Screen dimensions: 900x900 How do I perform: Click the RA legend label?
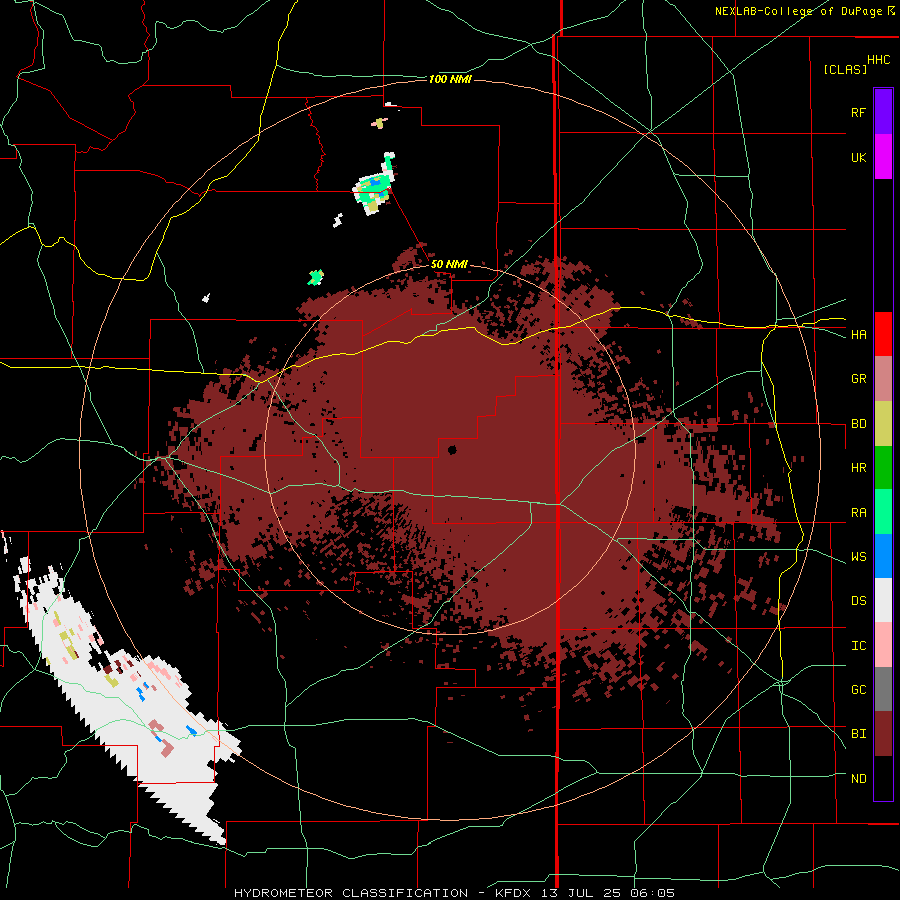pyautogui.click(x=858, y=513)
